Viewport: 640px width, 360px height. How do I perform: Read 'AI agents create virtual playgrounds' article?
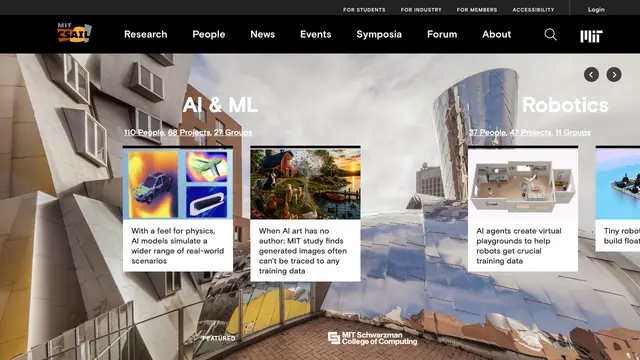[519, 246]
